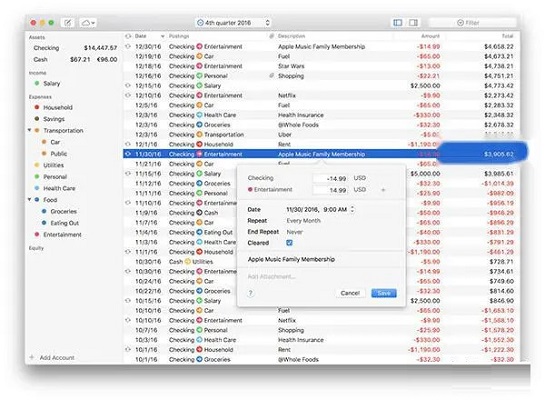The image size is (545, 400).
Task: Adjust the date stepper arrows in popover
Action: (353, 209)
